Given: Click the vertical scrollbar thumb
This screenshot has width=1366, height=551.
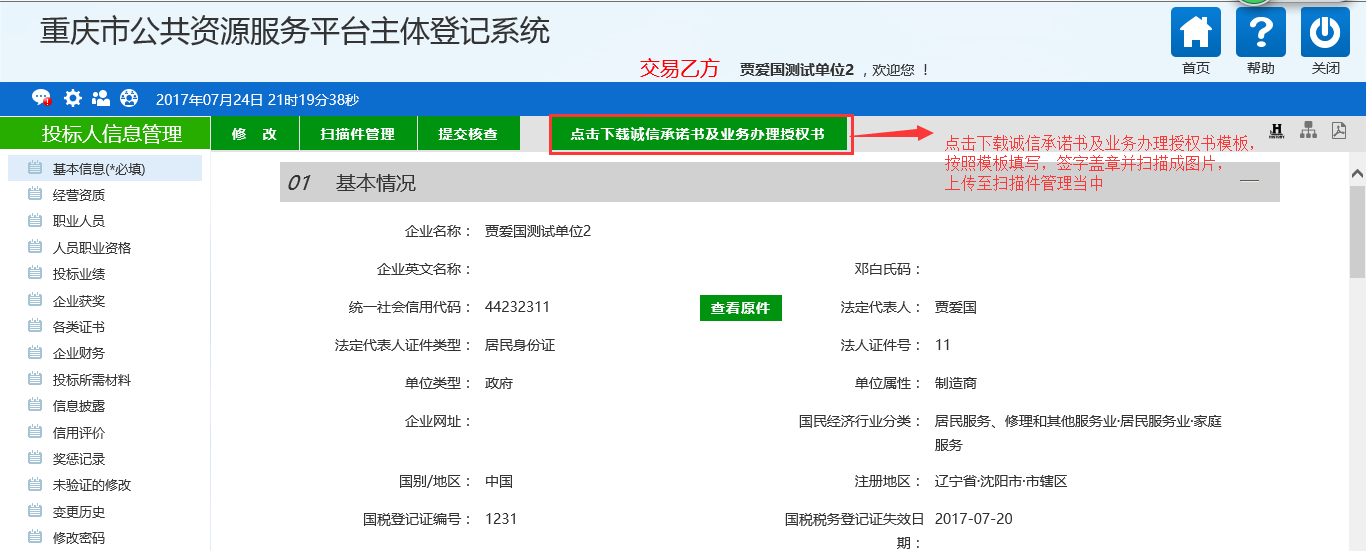Looking at the screenshot, I should pos(1357,230).
